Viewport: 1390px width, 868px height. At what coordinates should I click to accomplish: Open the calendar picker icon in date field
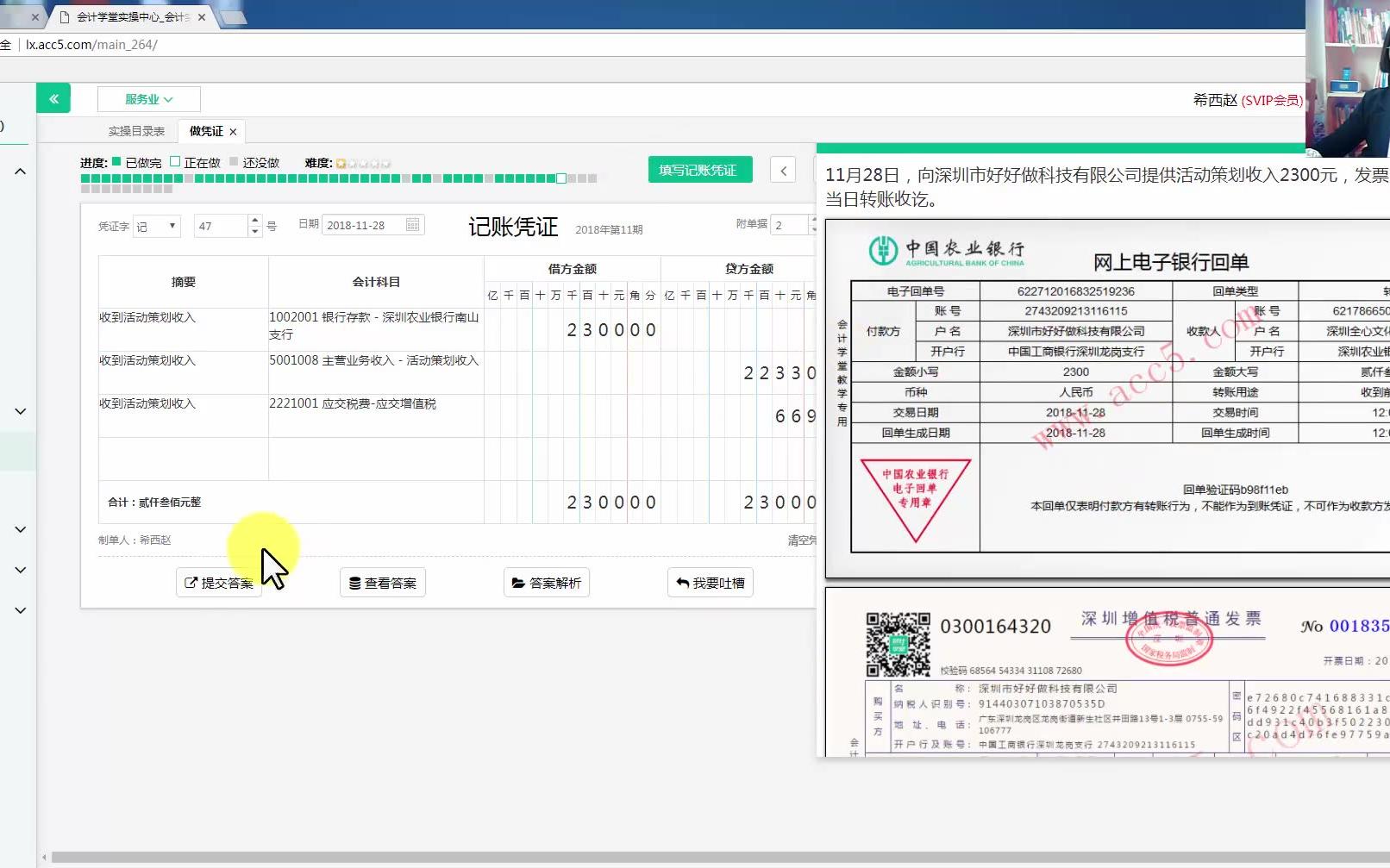(x=413, y=225)
